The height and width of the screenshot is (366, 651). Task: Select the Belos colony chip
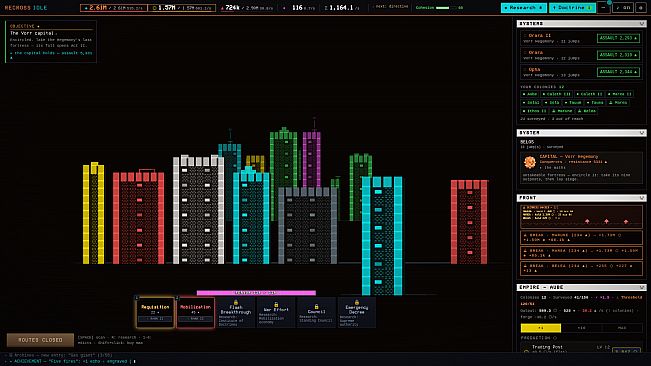tap(587, 111)
